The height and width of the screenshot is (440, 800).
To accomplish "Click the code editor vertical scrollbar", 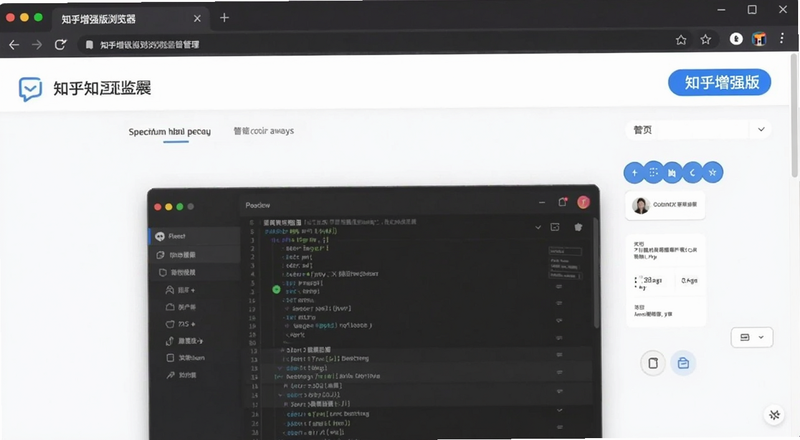I will coord(596,273).
